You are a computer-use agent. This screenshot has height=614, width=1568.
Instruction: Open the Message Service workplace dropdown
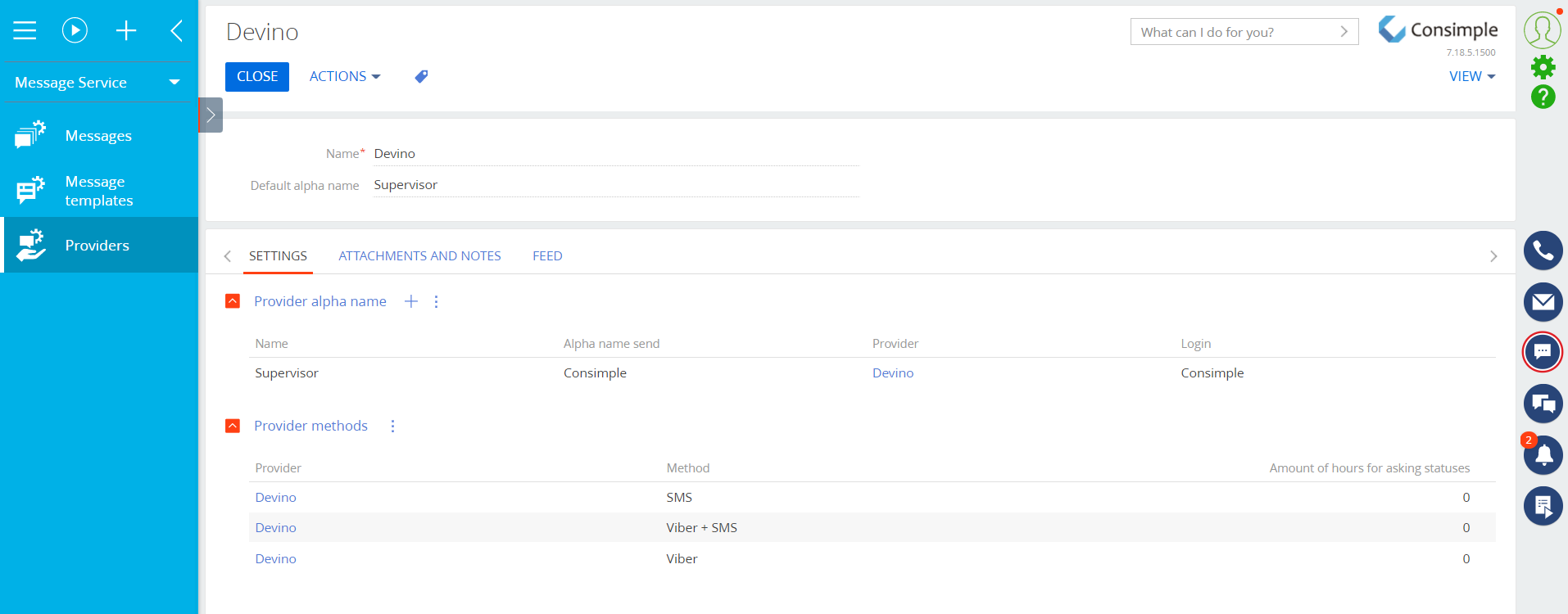coord(97,83)
